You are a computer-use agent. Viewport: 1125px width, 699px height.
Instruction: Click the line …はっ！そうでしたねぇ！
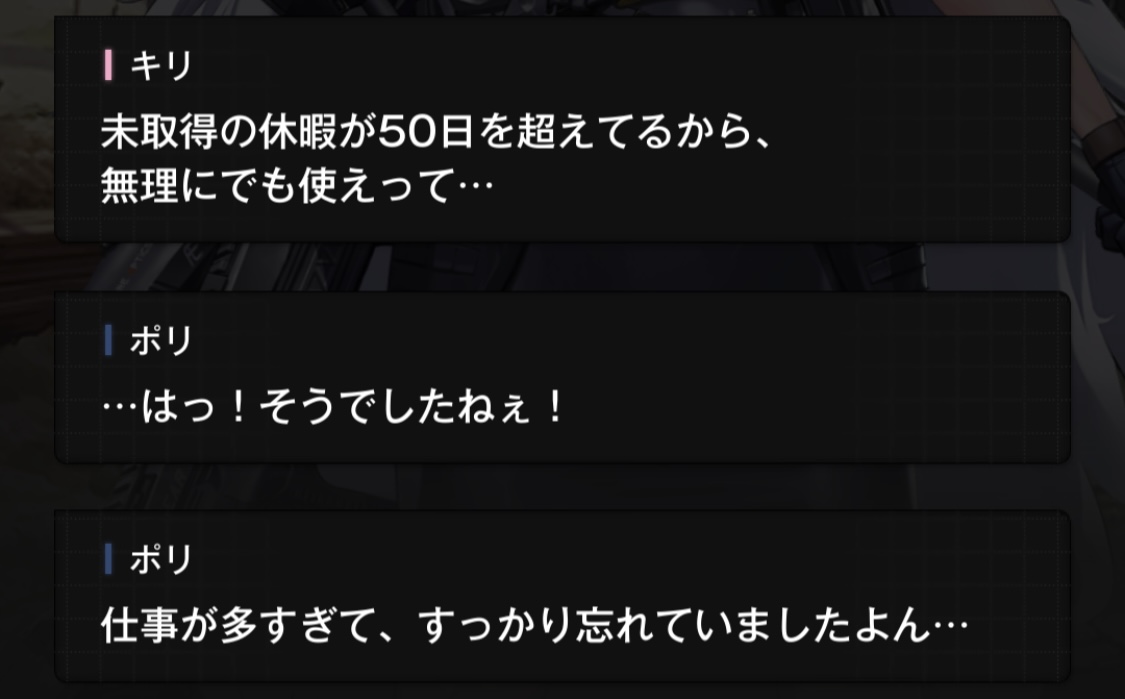pyautogui.click(x=334, y=407)
